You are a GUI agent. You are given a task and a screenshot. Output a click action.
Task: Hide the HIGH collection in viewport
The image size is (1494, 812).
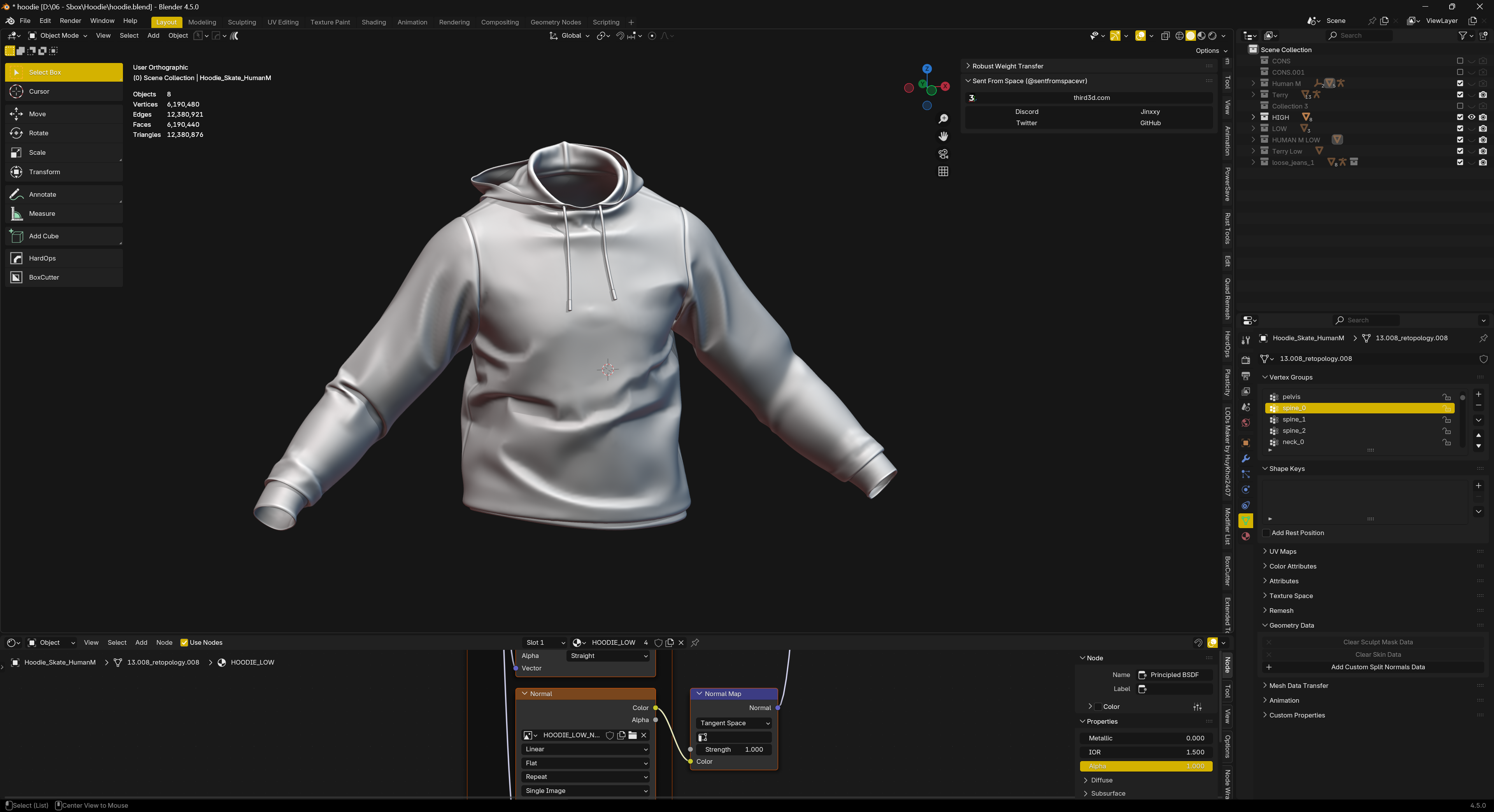point(1471,117)
